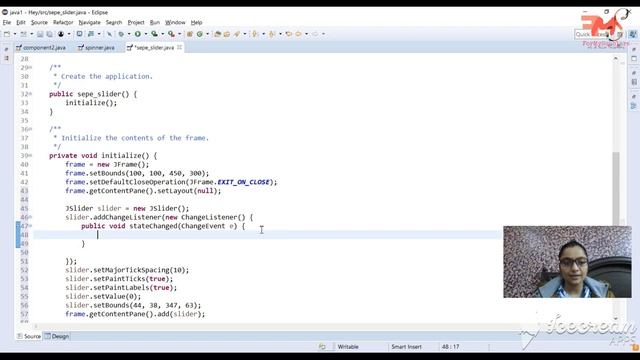Collapse the comment block at line 29
Screen dimensions: 640x360
click(x=31, y=67)
